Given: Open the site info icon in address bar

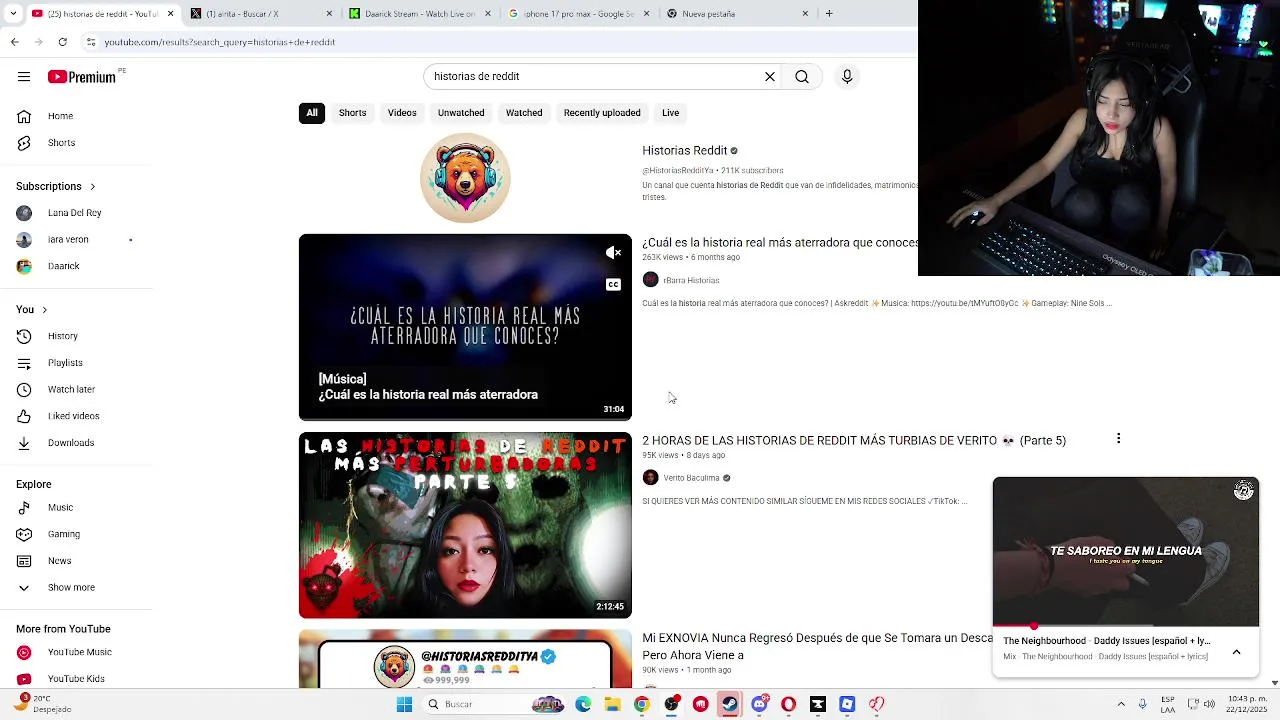Looking at the screenshot, I should tap(91, 42).
